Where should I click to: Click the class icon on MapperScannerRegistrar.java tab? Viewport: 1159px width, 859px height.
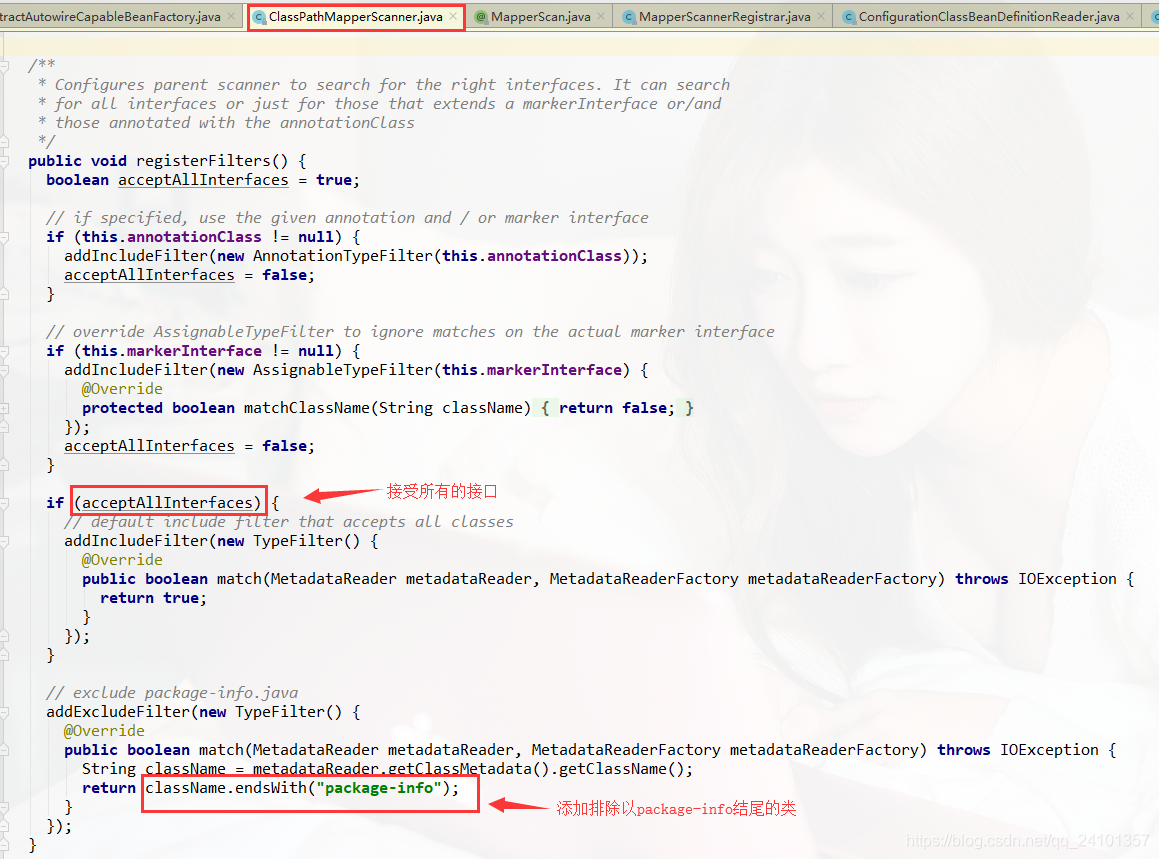click(x=628, y=16)
